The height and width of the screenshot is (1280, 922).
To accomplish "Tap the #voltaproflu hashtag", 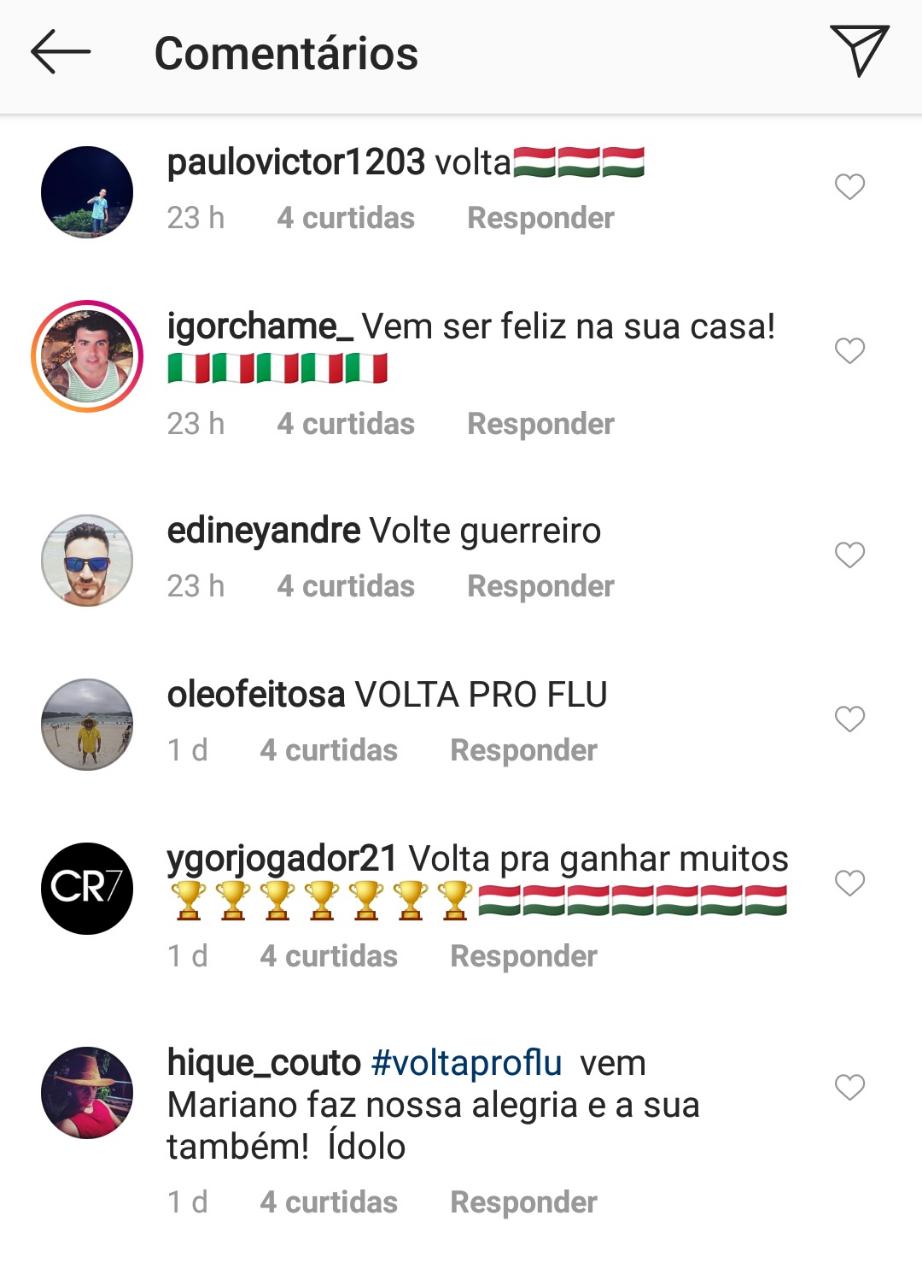I will pos(466,1063).
